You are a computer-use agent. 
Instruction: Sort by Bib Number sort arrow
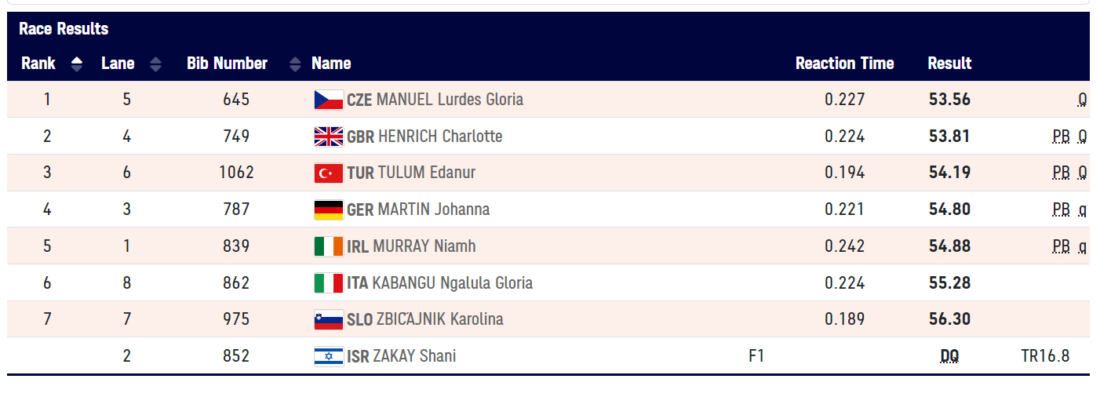[x=295, y=64]
